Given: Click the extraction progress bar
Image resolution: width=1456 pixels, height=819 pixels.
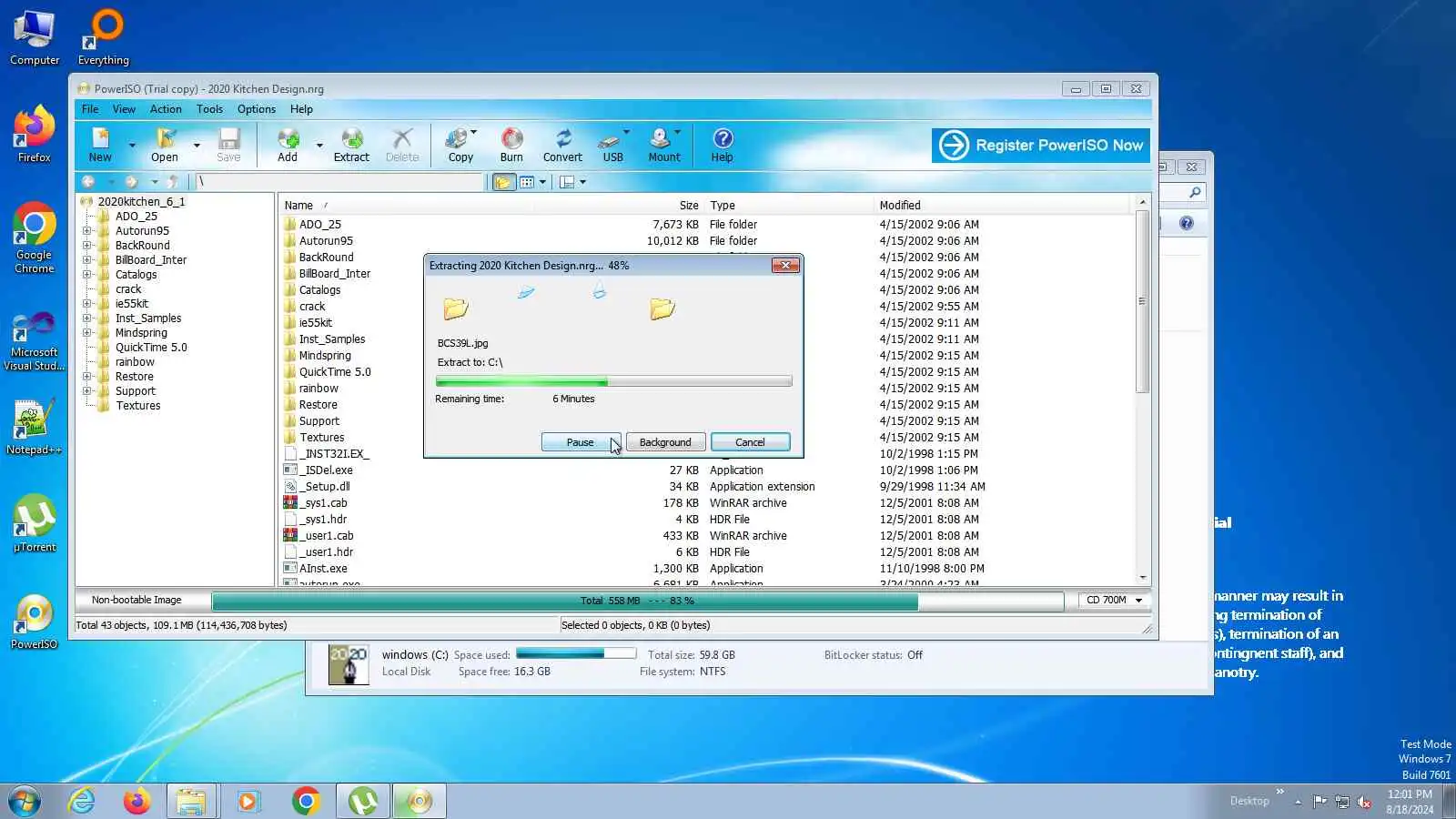Looking at the screenshot, I should pyautogui.click(x=613, y=381).
